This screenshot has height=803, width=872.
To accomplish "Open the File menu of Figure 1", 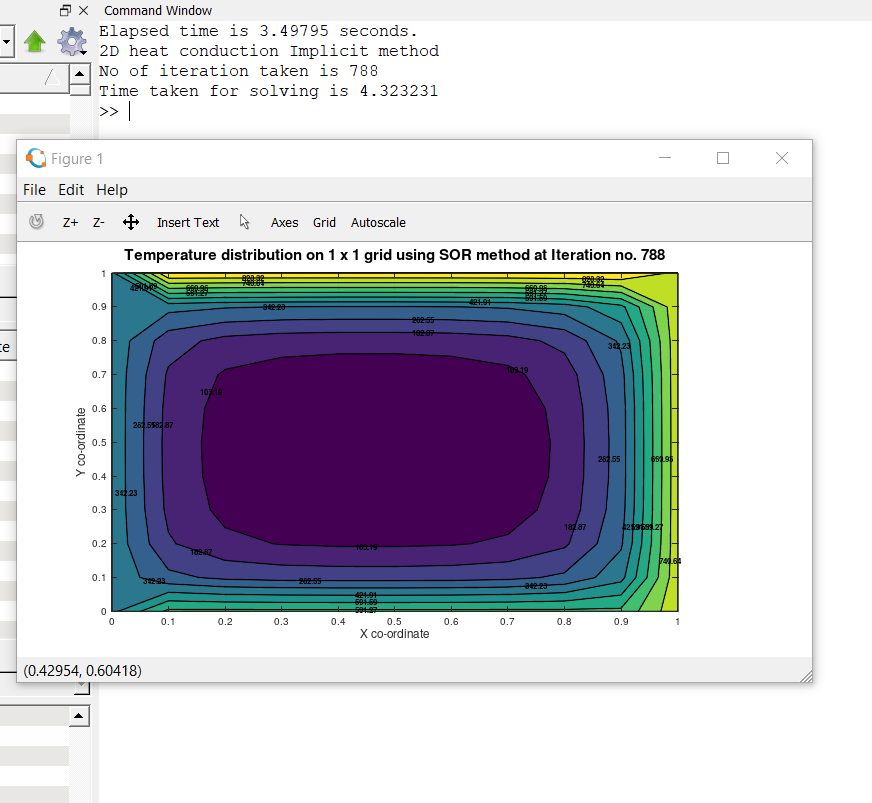I will click(34, 190).
